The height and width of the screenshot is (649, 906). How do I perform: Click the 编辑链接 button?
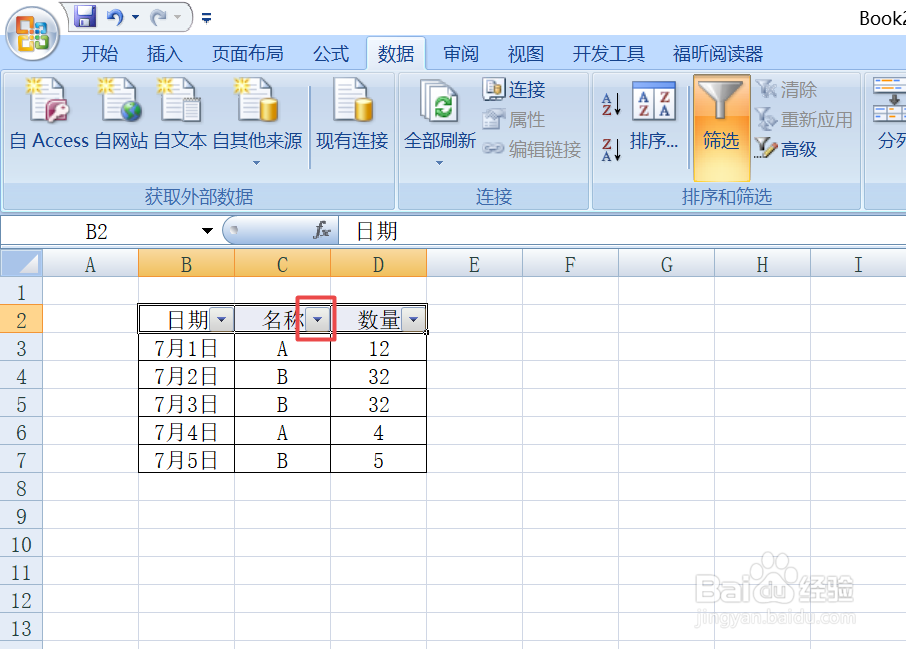(532, 149)
